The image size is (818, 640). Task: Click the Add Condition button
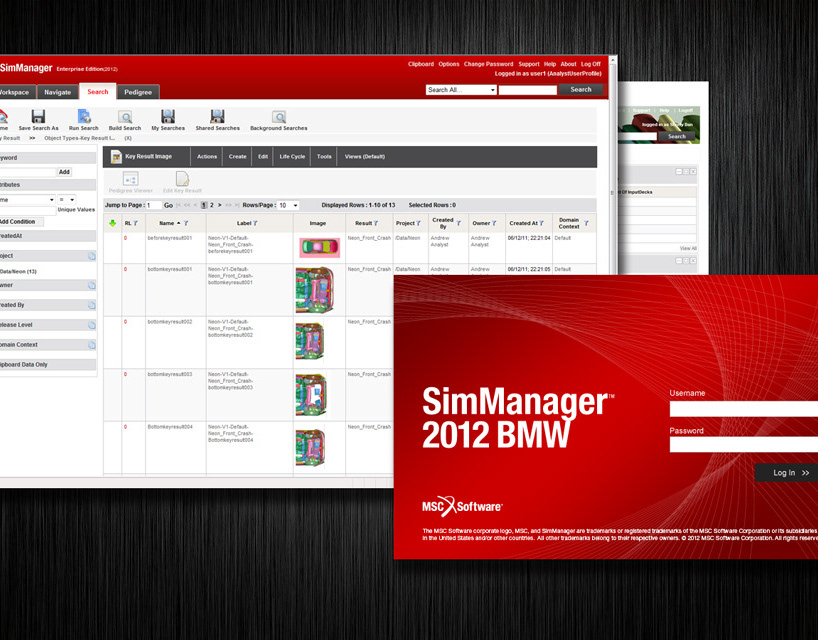click(x=20, y=222)
